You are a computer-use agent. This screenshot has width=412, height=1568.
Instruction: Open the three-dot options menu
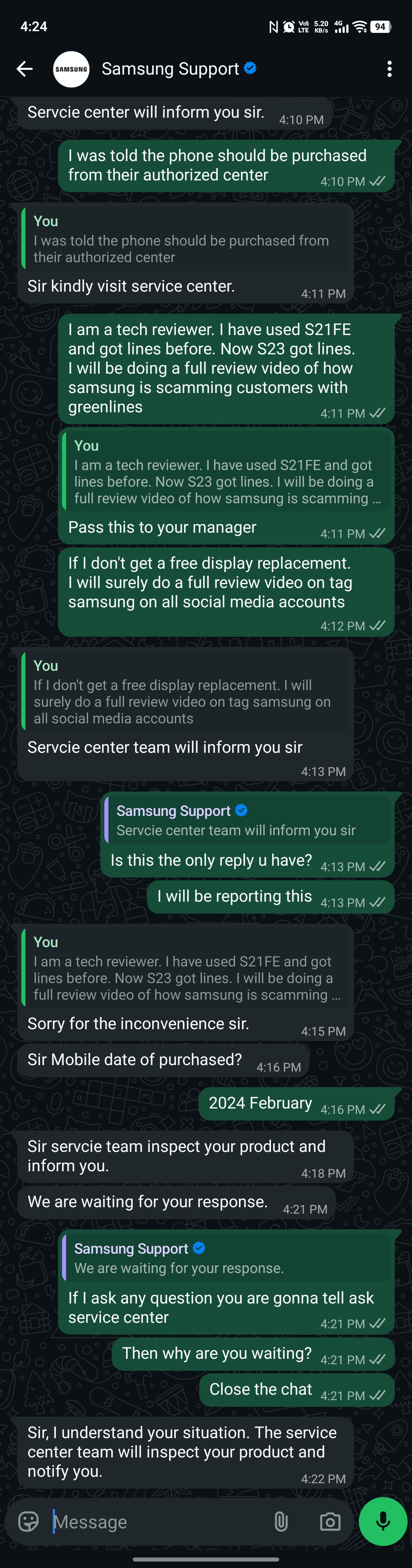(390, 69)
